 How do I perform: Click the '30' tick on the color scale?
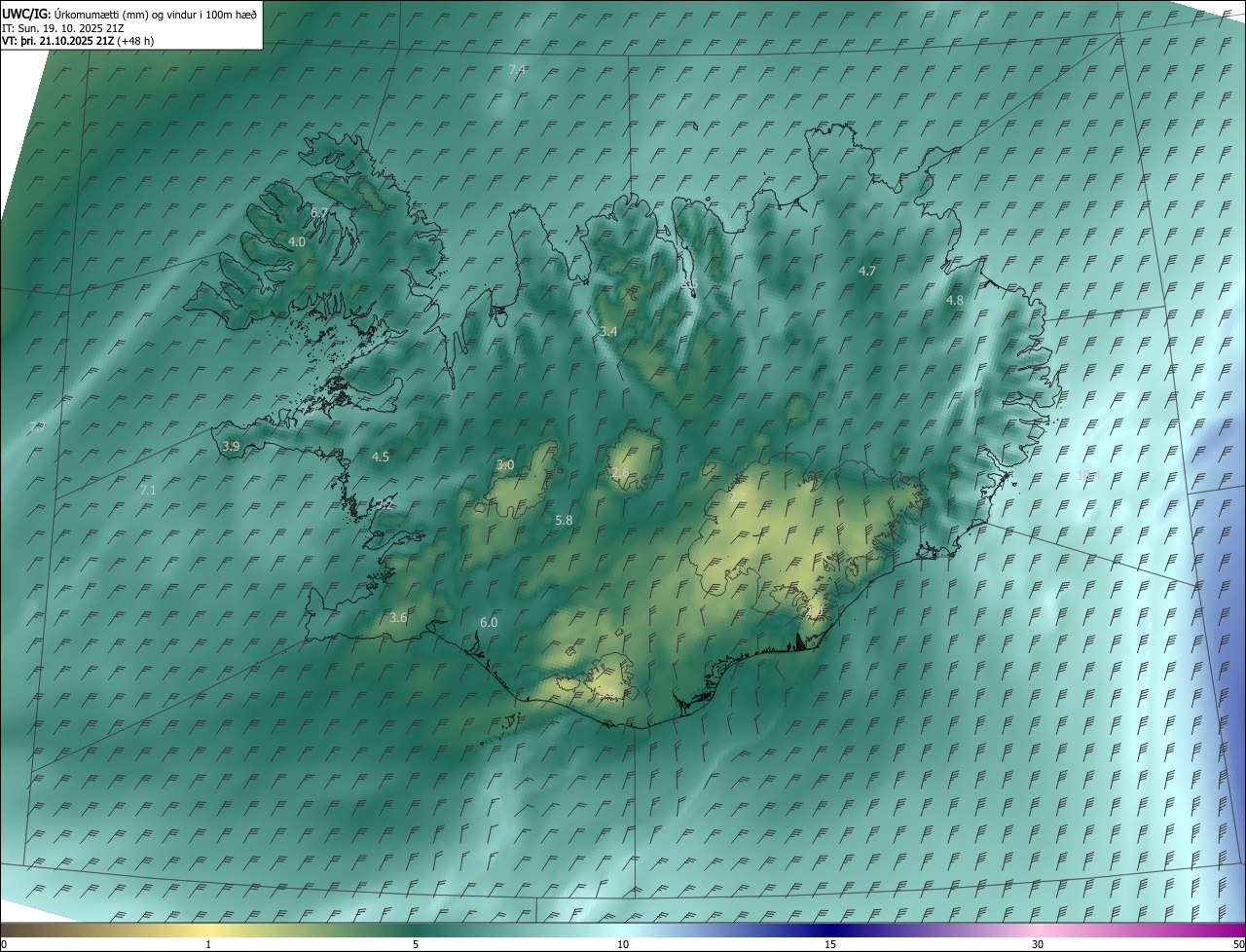(x=1038, y=944)
